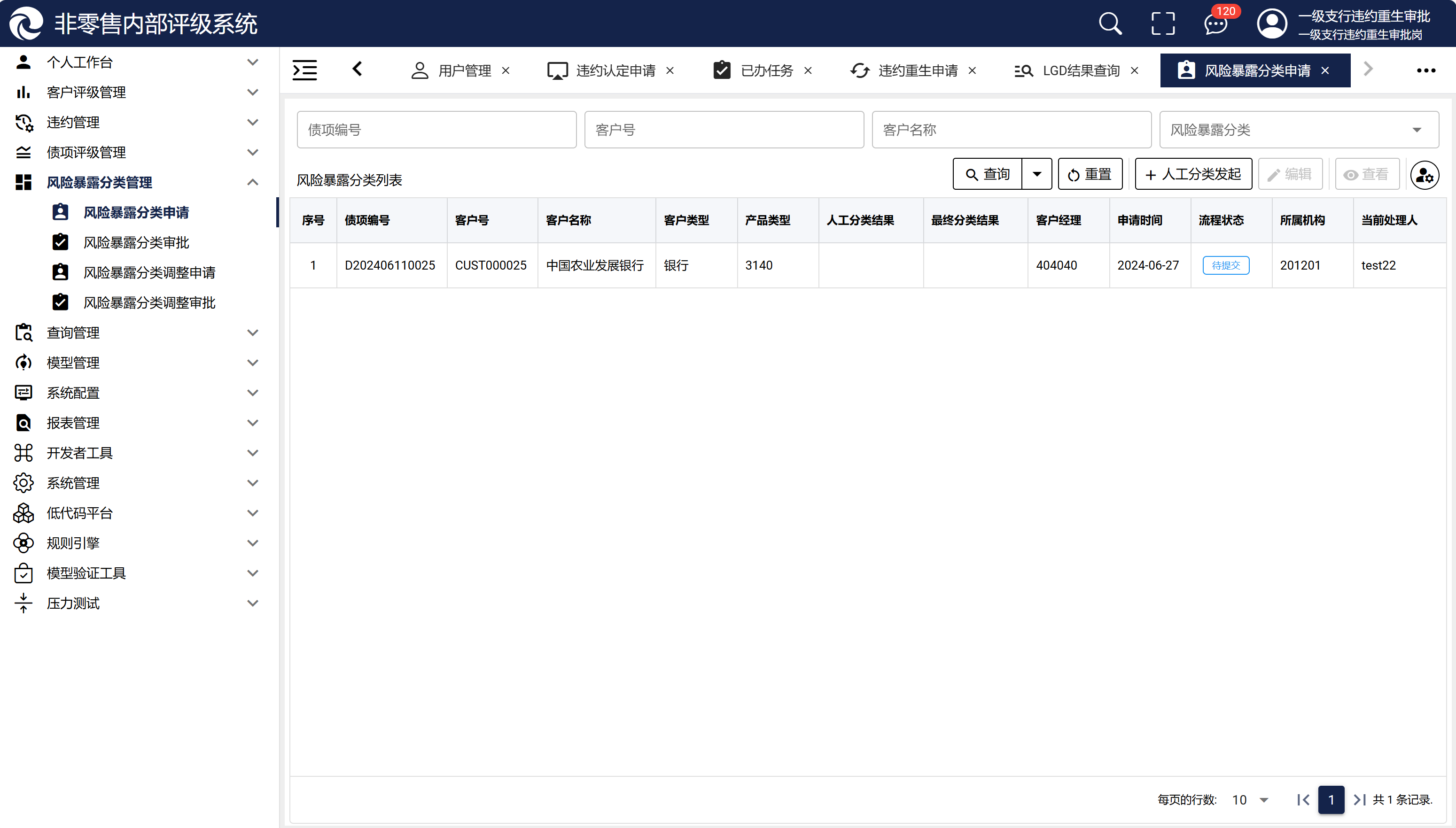Switch to the 违约认定申请 tab
Viewport: 1456px width, 828px height.
point(615,70)
